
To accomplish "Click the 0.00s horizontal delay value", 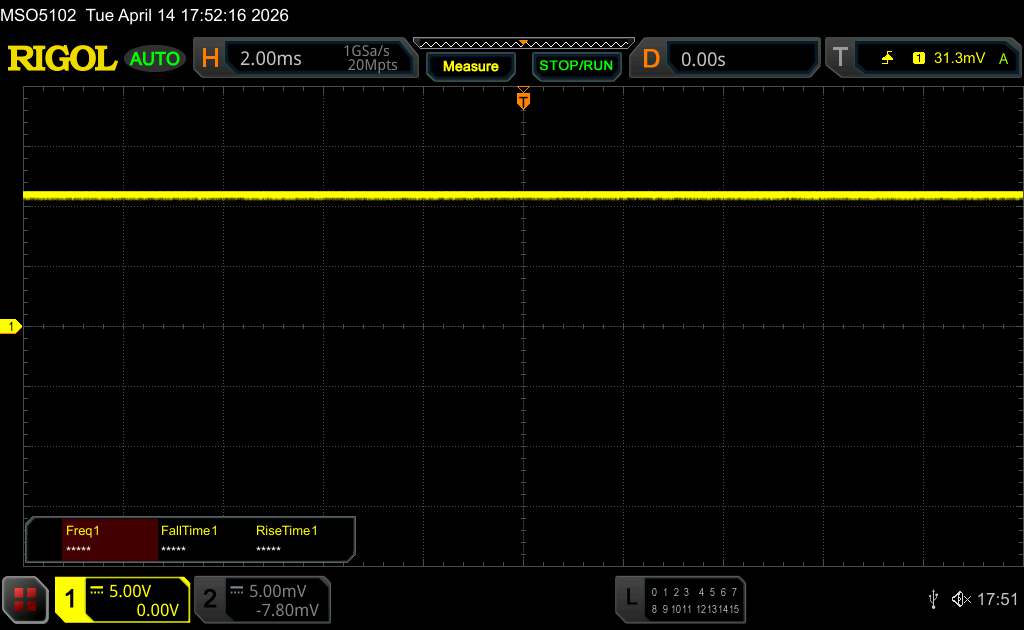I will 703,59.
